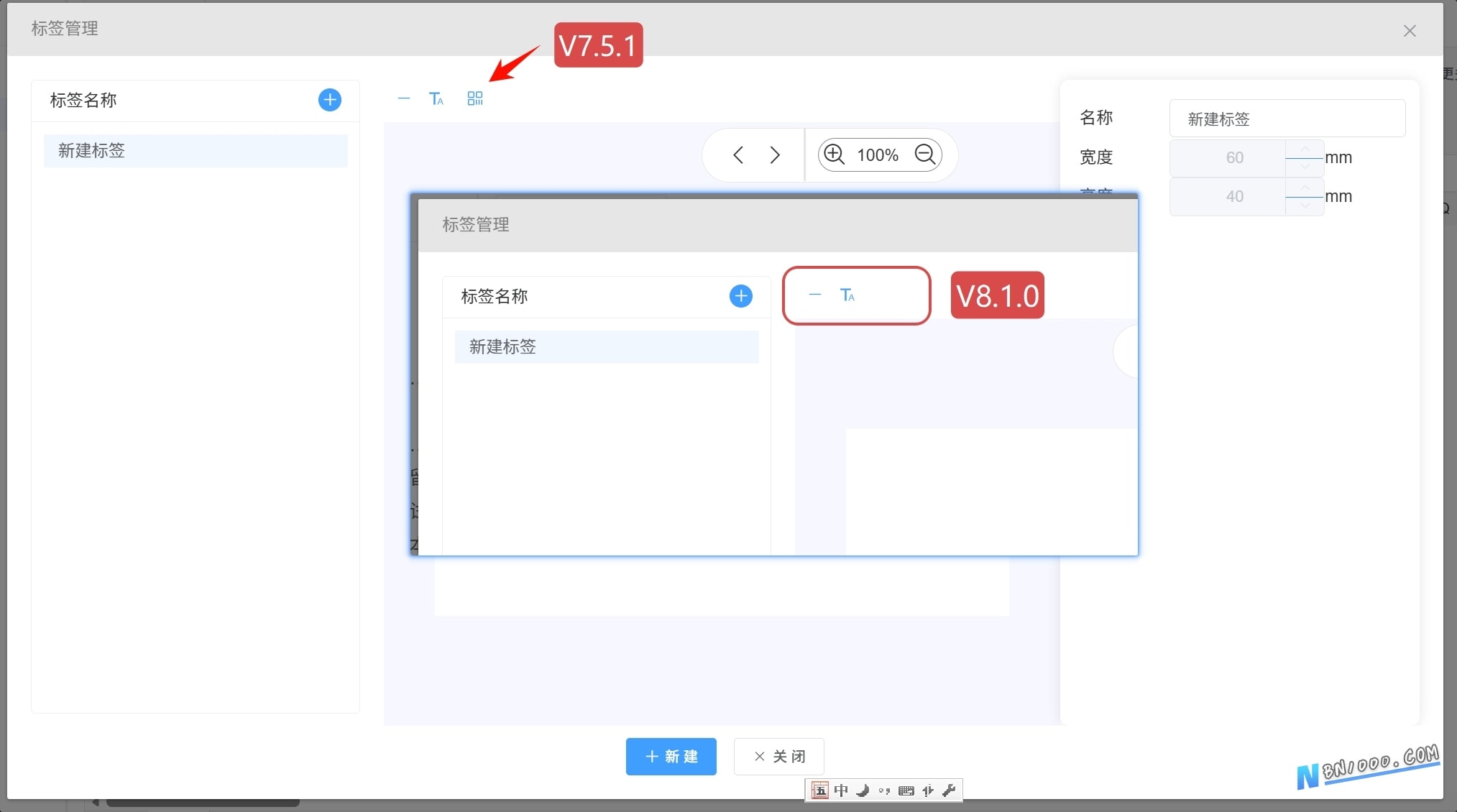The width and height of the screenshot is (1457, 812).
Task: Open the IME wrench settings icon
Action: (x=949, y=790)
